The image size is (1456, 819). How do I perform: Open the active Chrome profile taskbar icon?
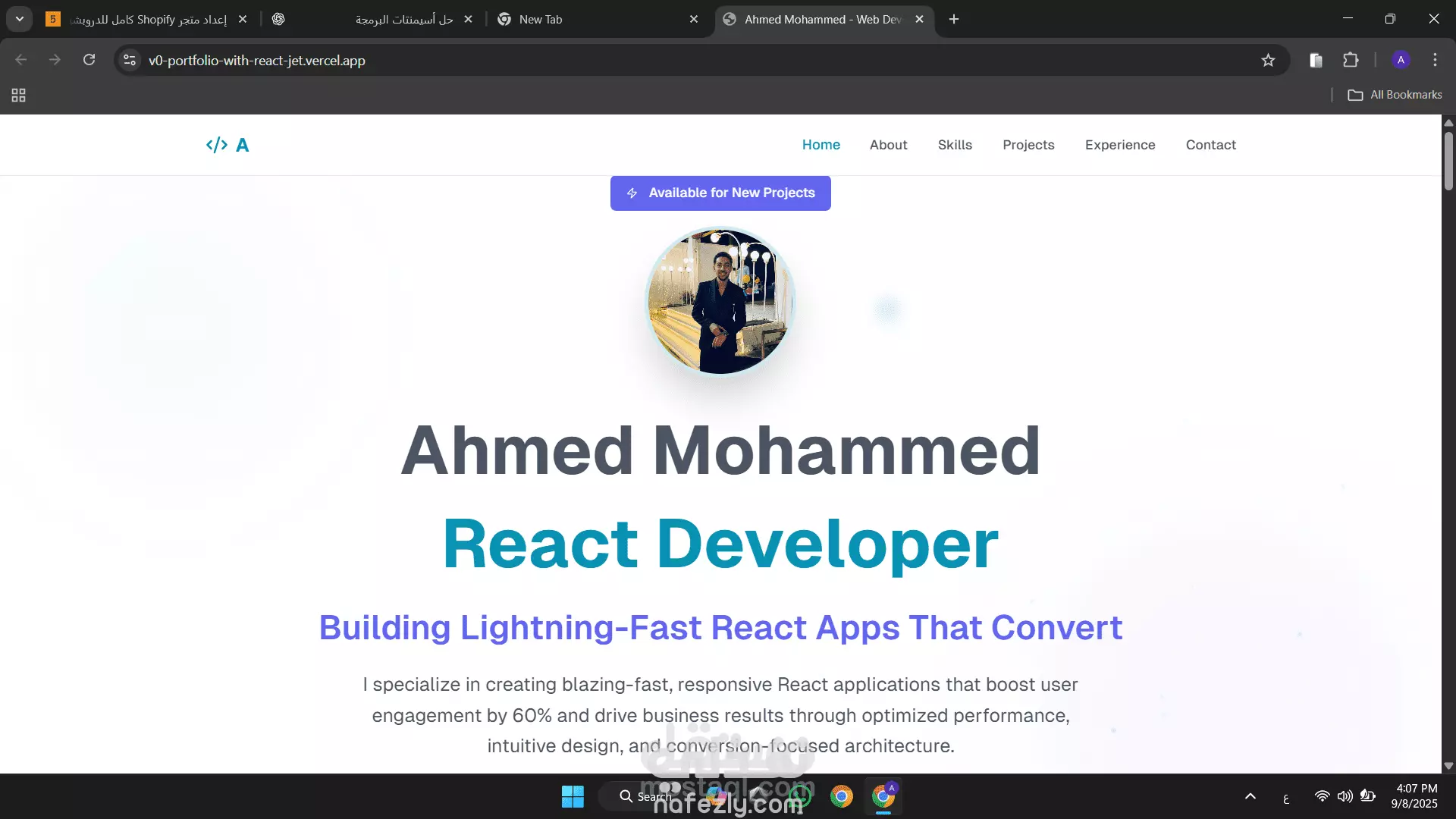(x=883, y=796)
